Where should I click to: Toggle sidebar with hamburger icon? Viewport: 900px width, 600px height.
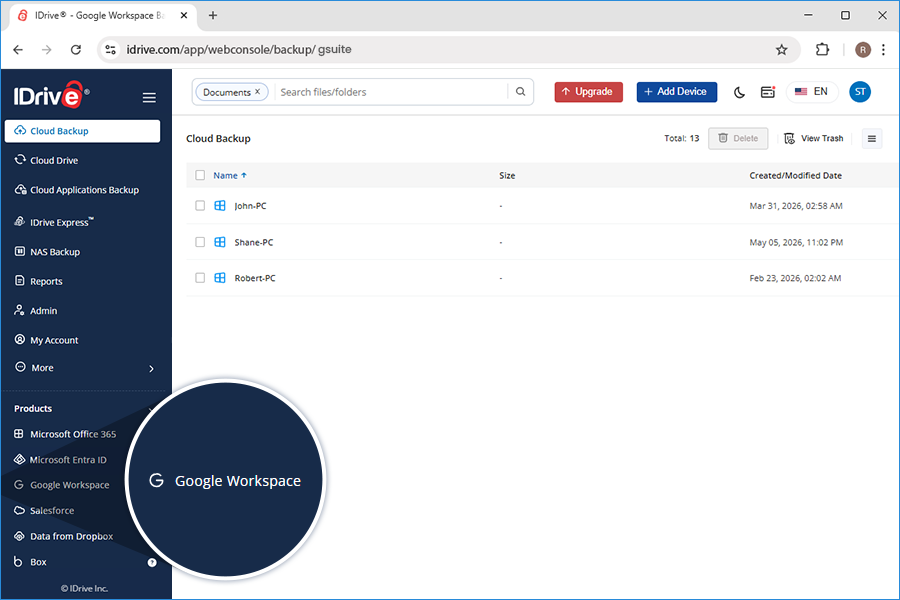[x=149, y=98]
